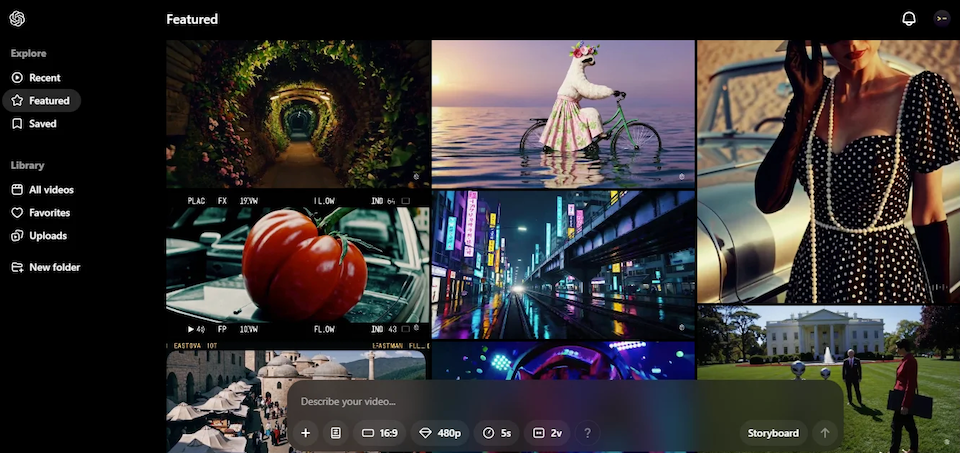The width and height of the screenshot is (960, 453).
Task: Go to All videos library
Action: 43,190
